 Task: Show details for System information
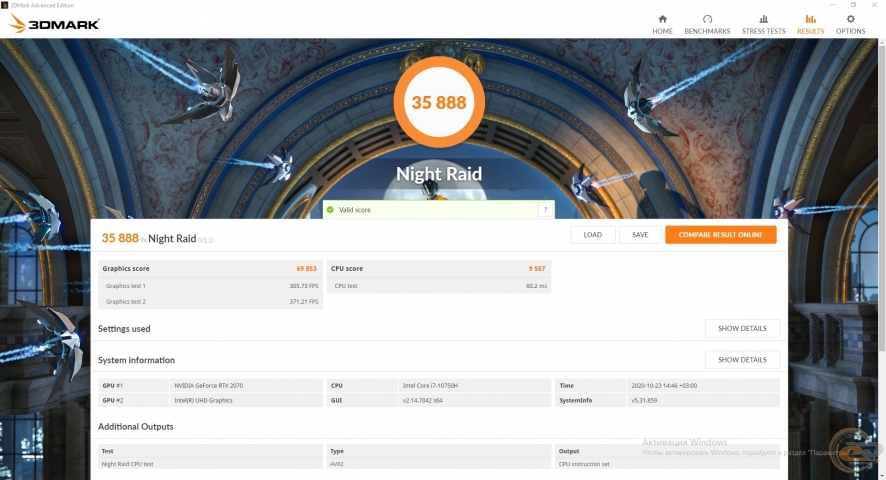tap(742, 360)
